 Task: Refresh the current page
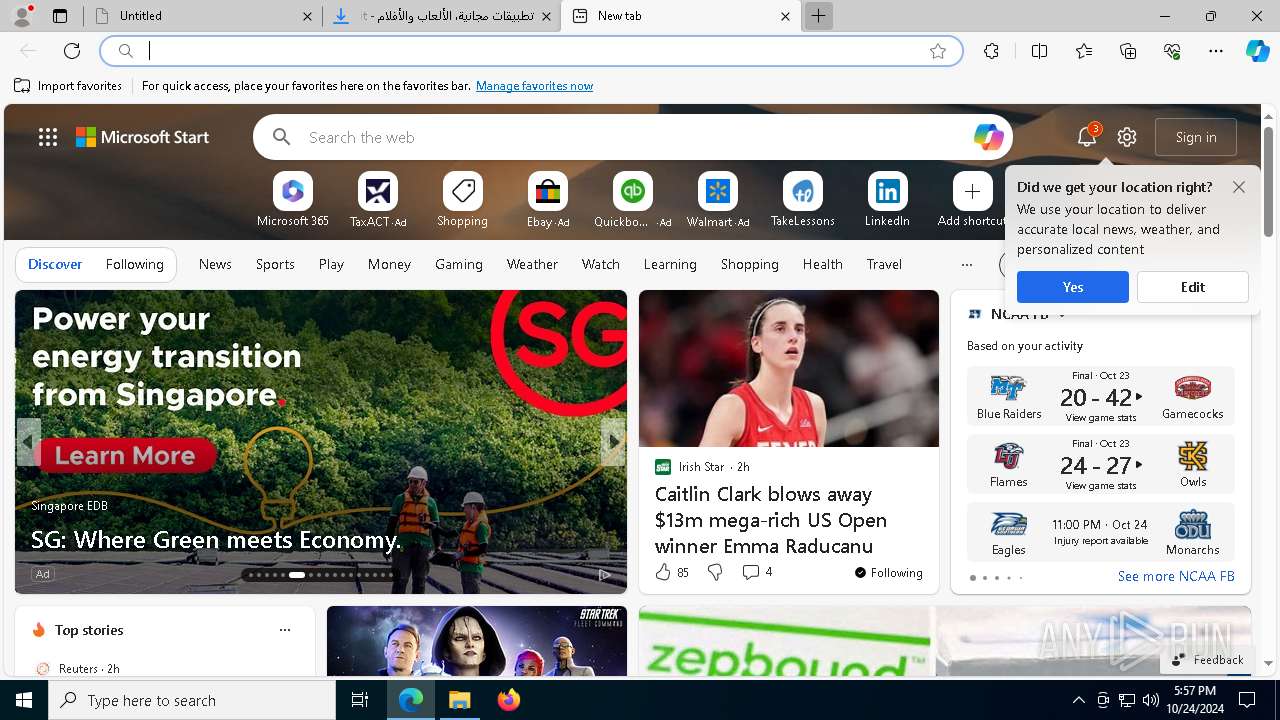click(72, 51)
